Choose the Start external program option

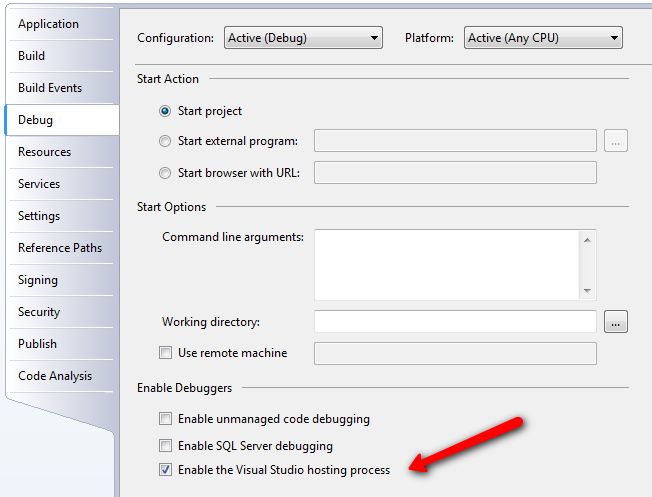(165, 141)
